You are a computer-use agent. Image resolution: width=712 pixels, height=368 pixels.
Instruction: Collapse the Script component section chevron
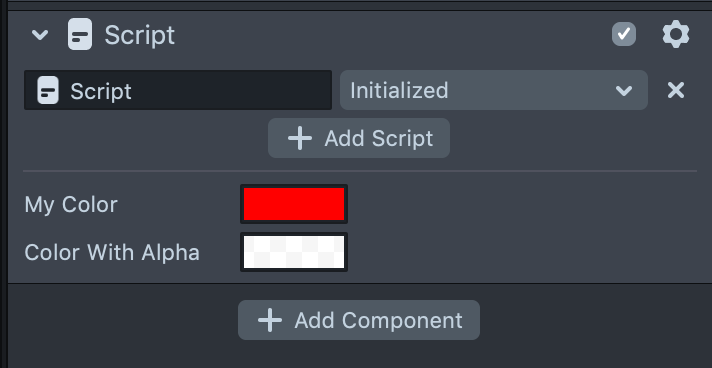(x=40, y=35)
